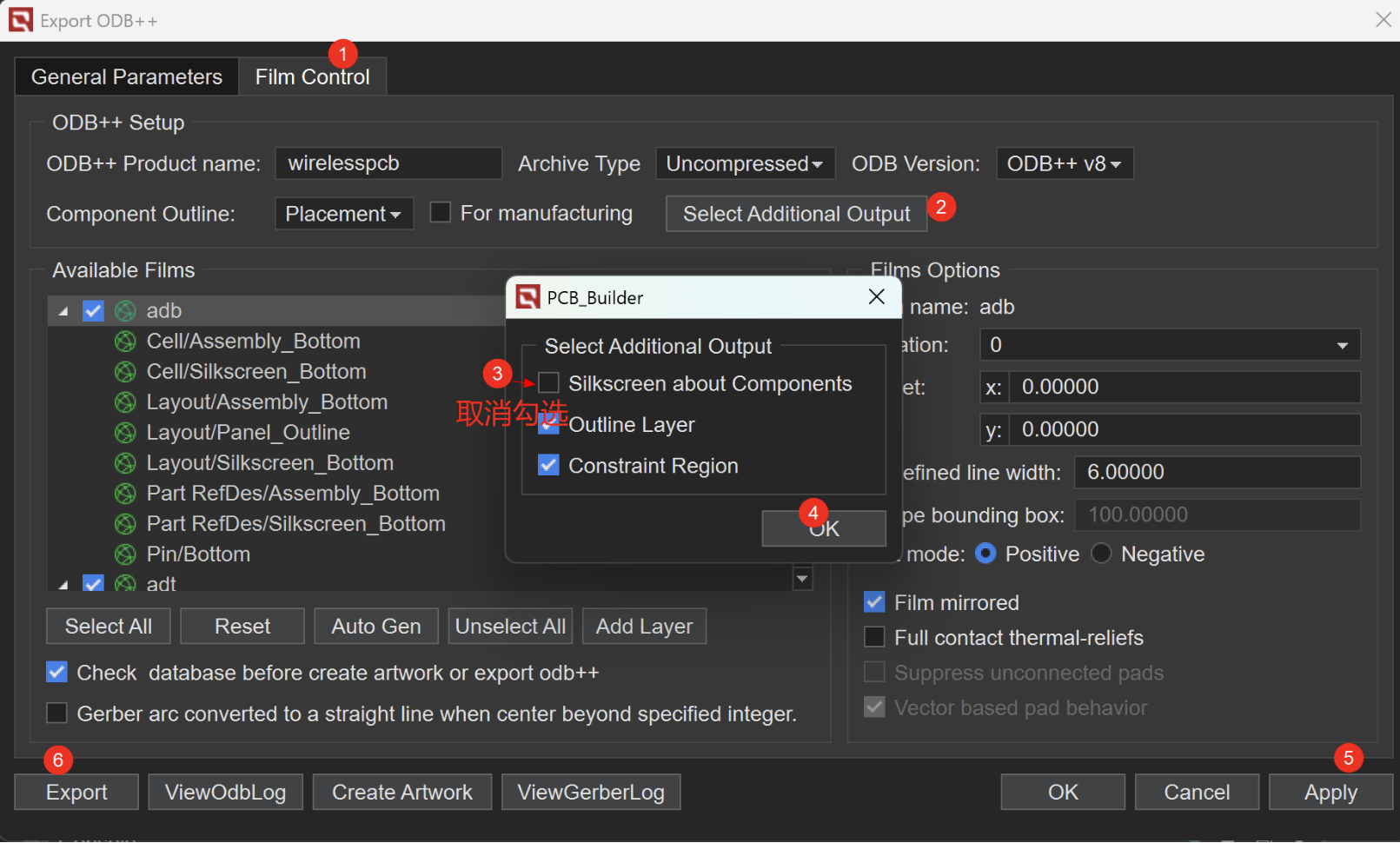
Task: Select the Negative film mode radio button
Action: pyautogui.click(x=1101, y=554)
